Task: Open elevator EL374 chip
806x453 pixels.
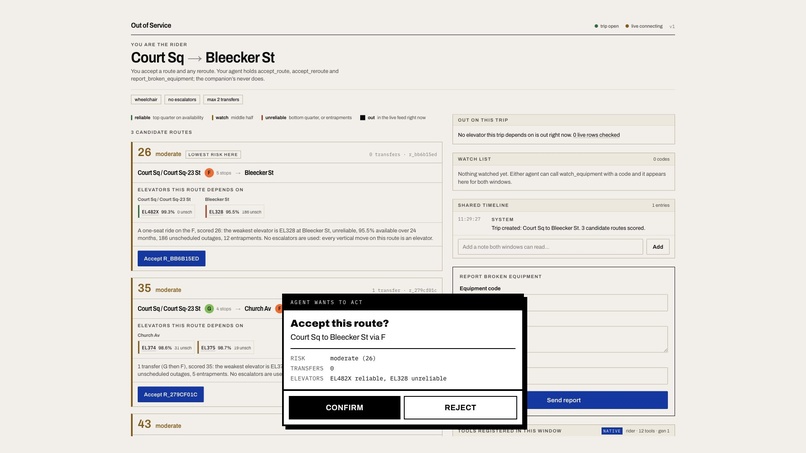Action: [x=166, y=348]
